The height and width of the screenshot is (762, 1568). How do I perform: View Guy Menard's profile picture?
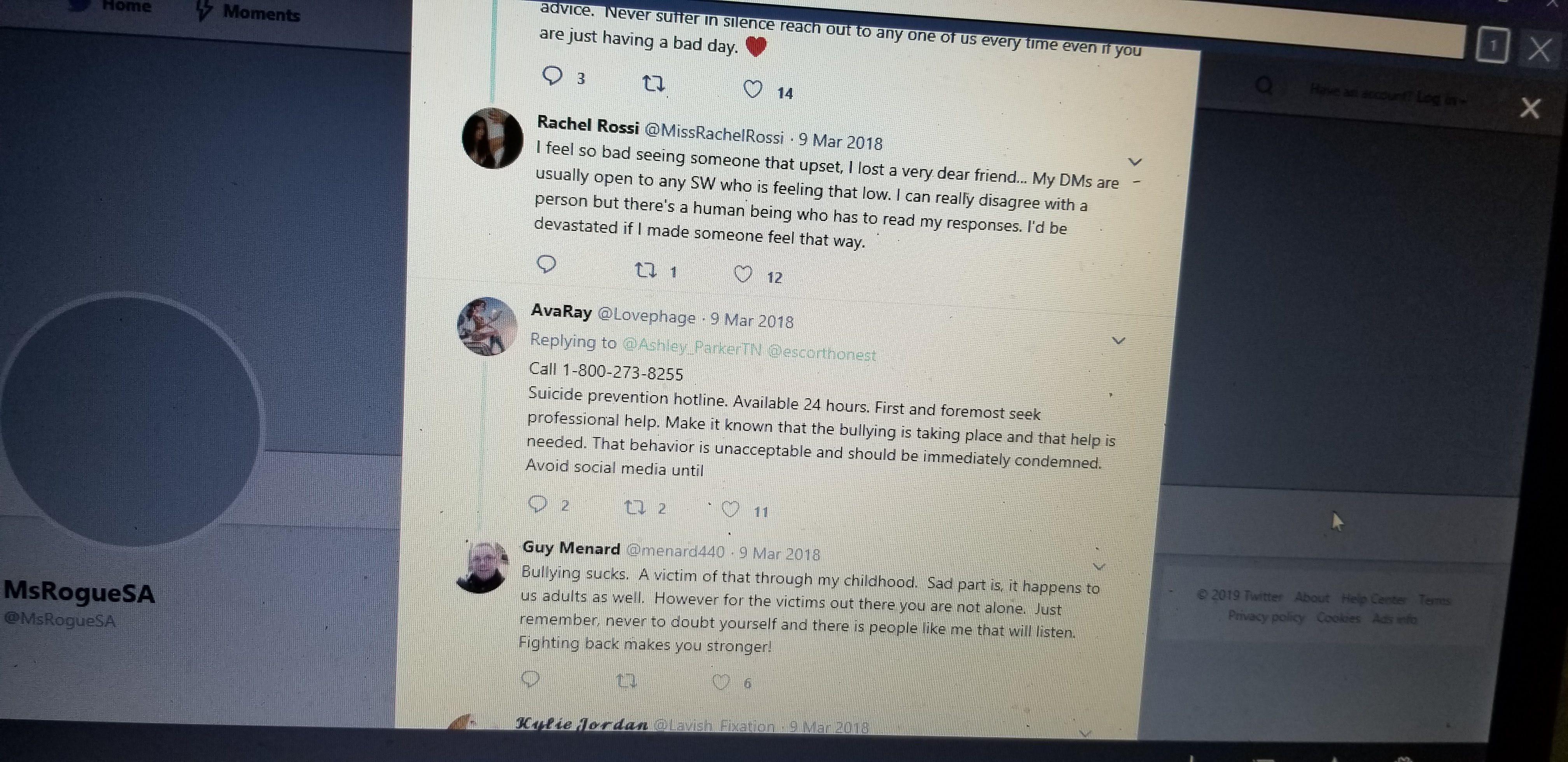tap(481, 567)
